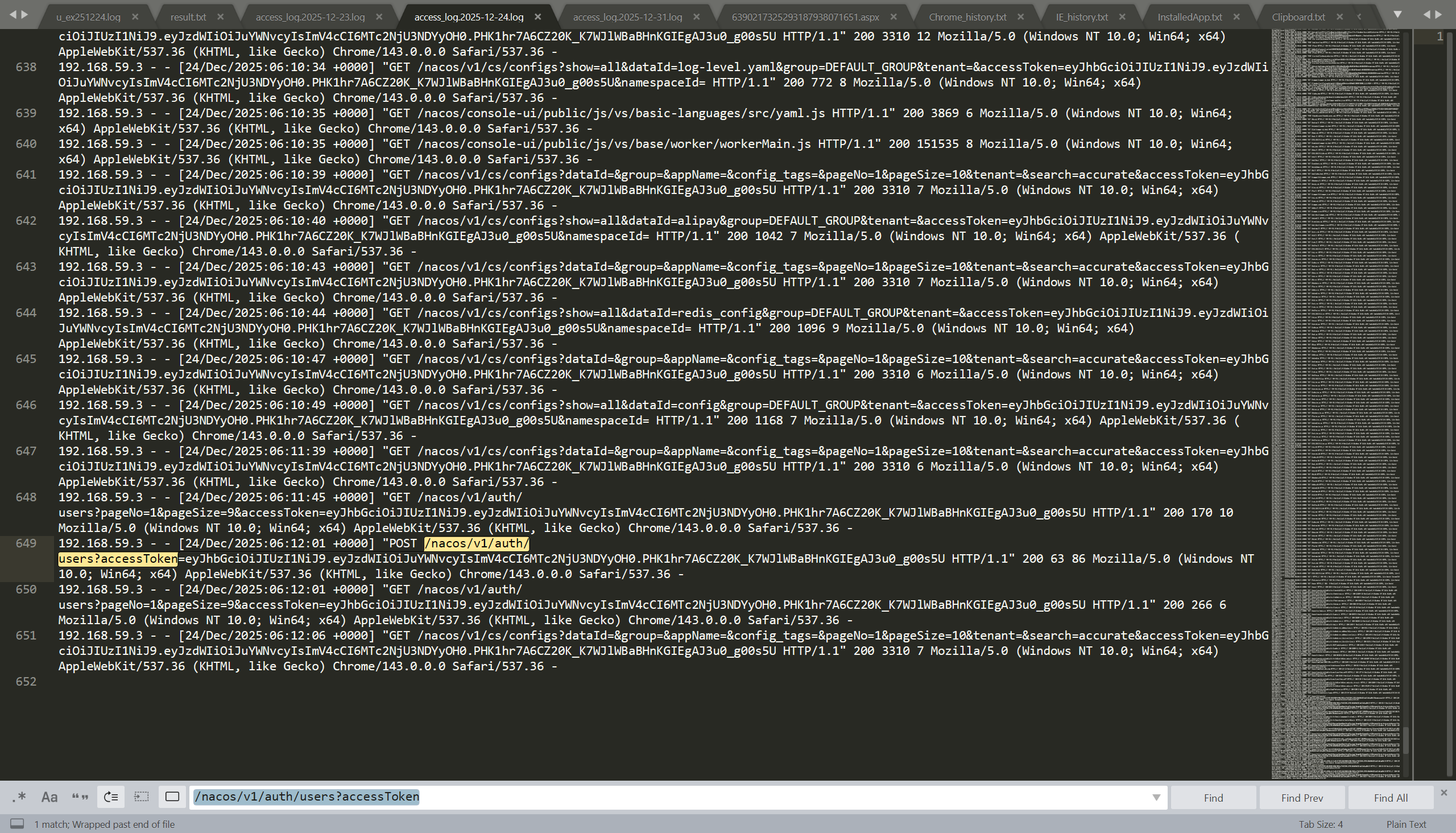1456x833 pixels.
Task: Click the side bar panel switcher icon
Action: click(18, 824)
